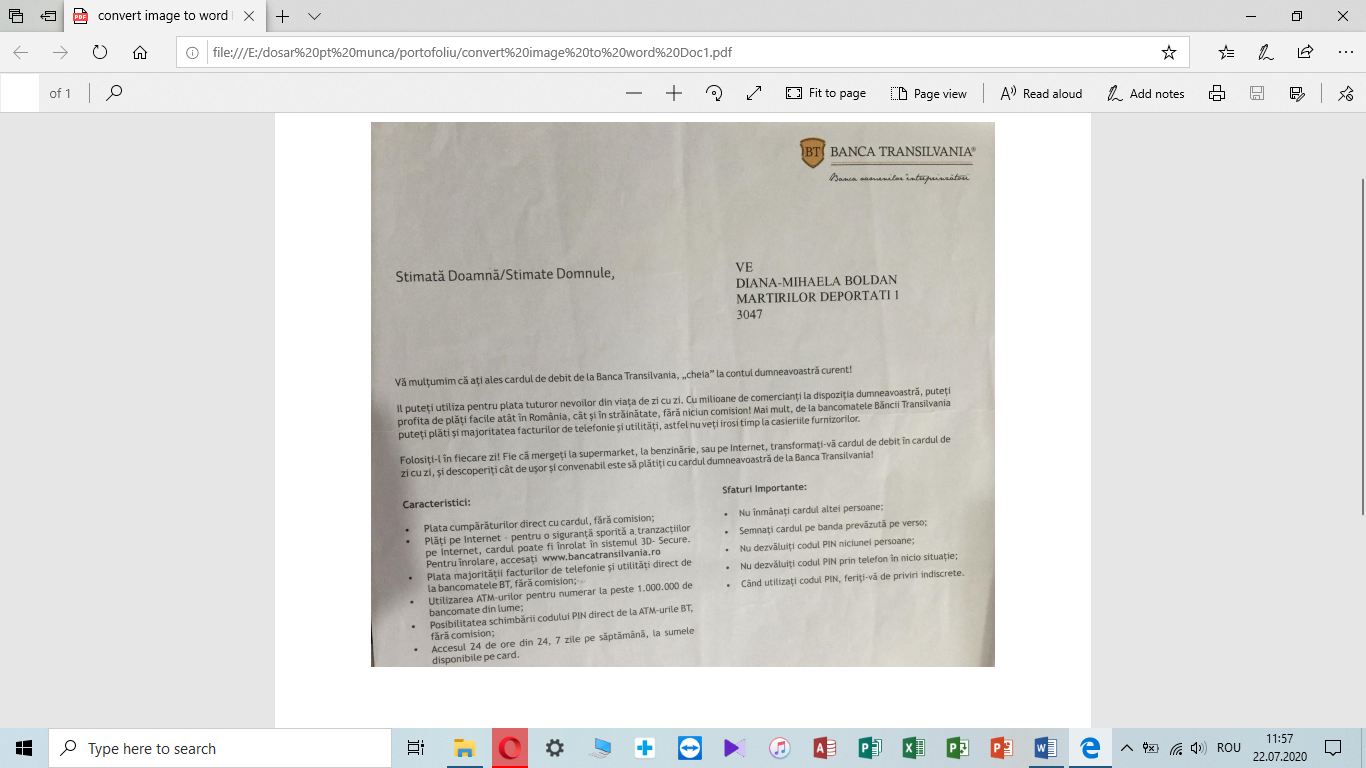Open PDF search with magnifier icon

[x=114, y=93]
